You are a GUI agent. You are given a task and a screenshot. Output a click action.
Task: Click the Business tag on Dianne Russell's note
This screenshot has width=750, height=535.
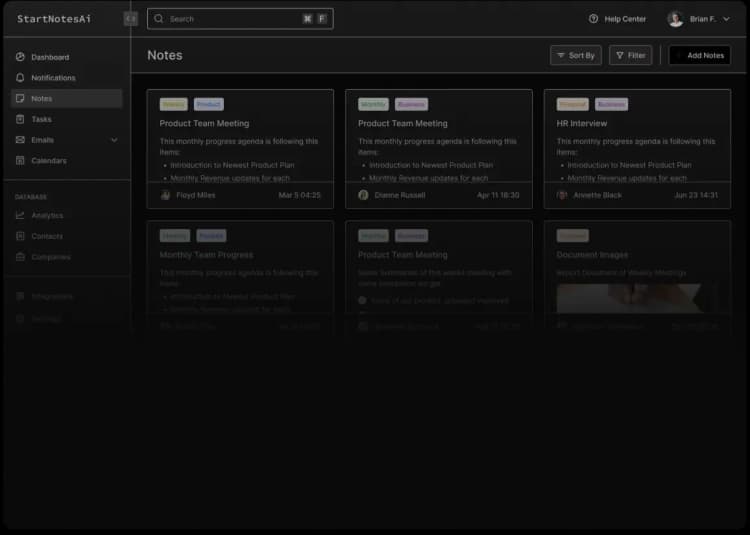point(411,104)
